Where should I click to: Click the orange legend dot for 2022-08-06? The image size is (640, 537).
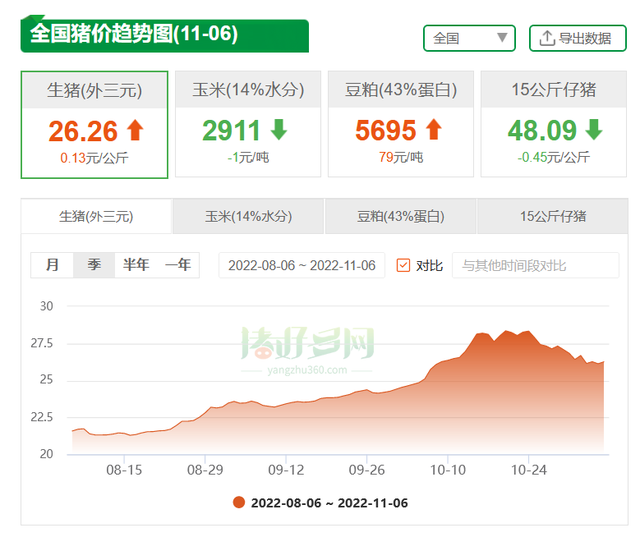(238, 503)
